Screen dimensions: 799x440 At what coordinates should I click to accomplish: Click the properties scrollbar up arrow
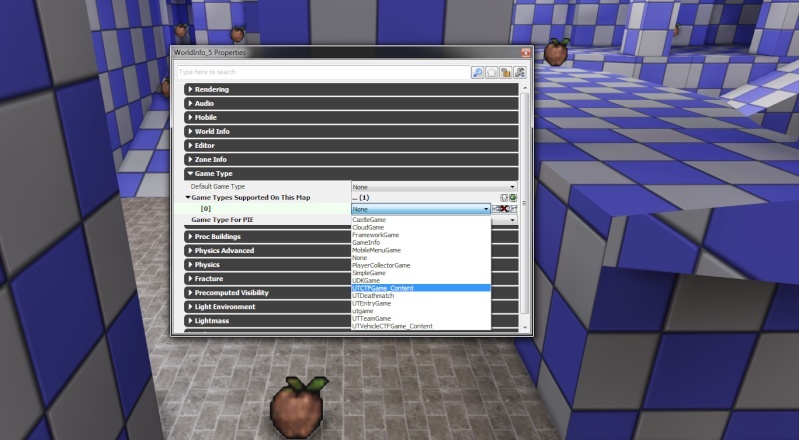pos(525,88)
